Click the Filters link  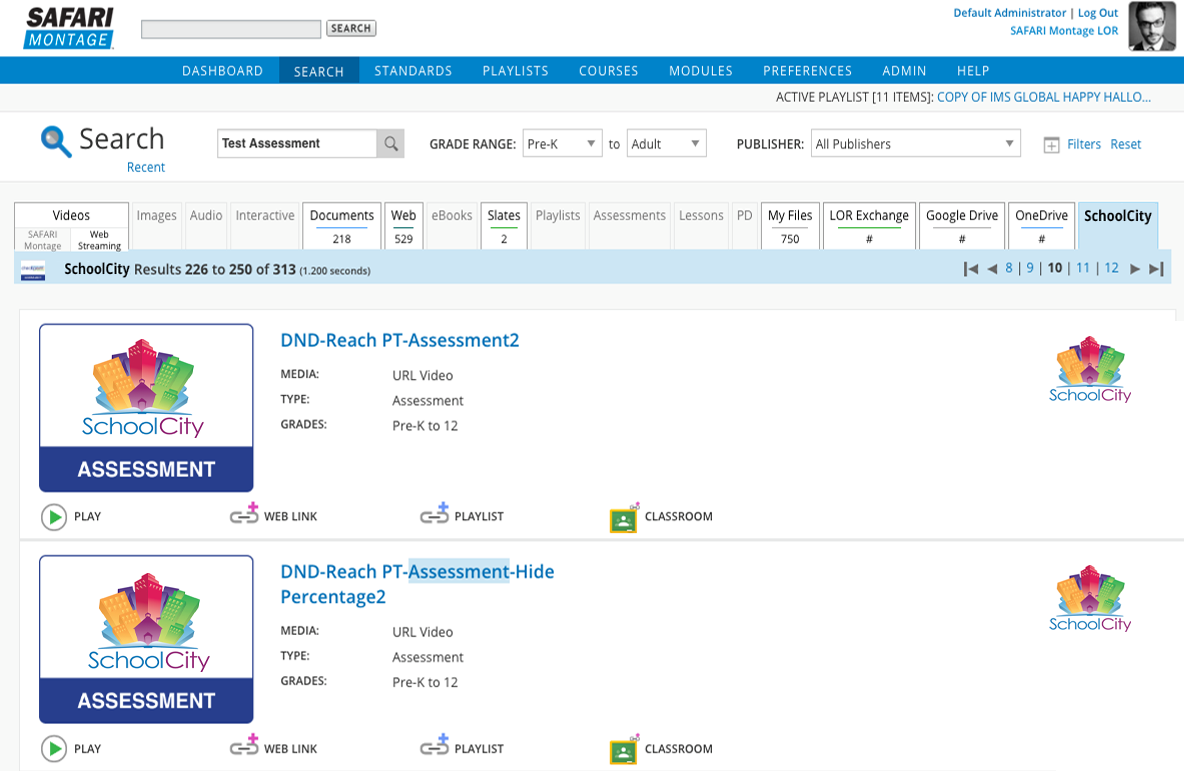(1084, 144)
